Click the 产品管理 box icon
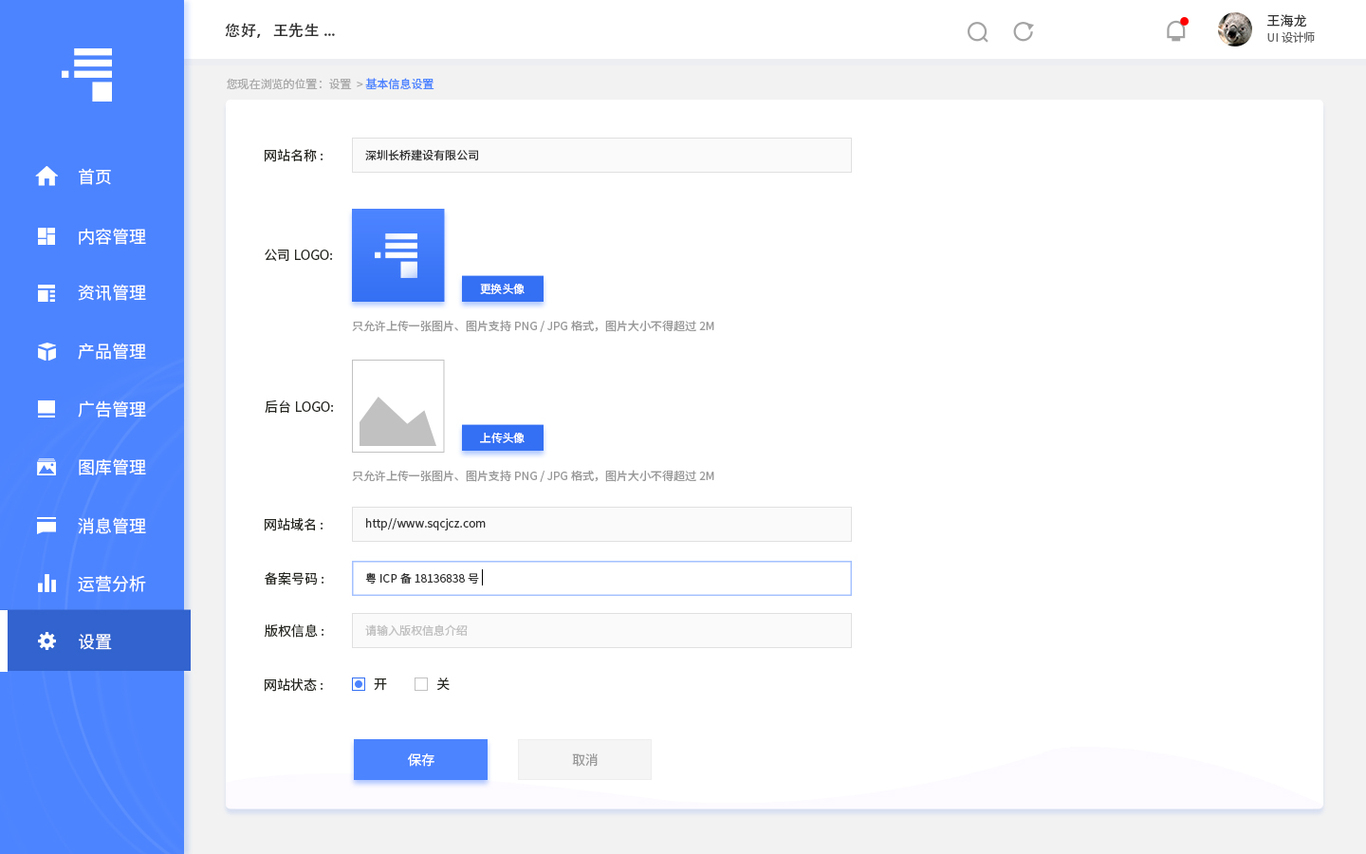Viewport: 1366px width, 854px height. click(47, 351)
